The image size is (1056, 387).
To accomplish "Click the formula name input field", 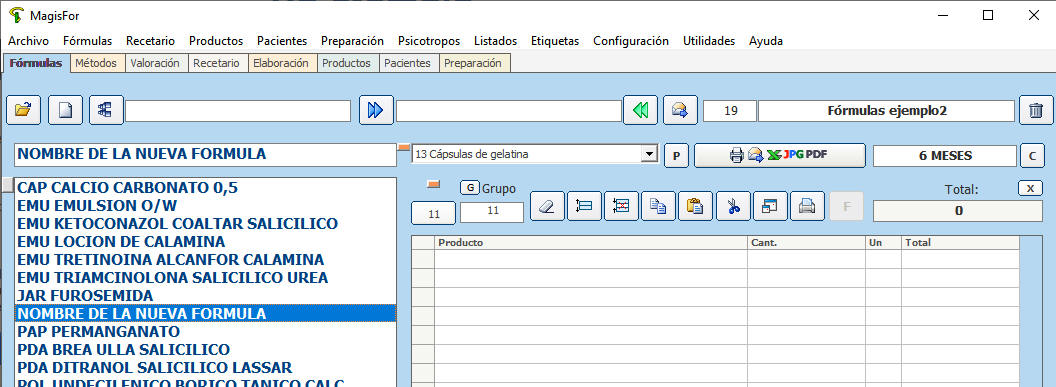I will tap(205, 154).
